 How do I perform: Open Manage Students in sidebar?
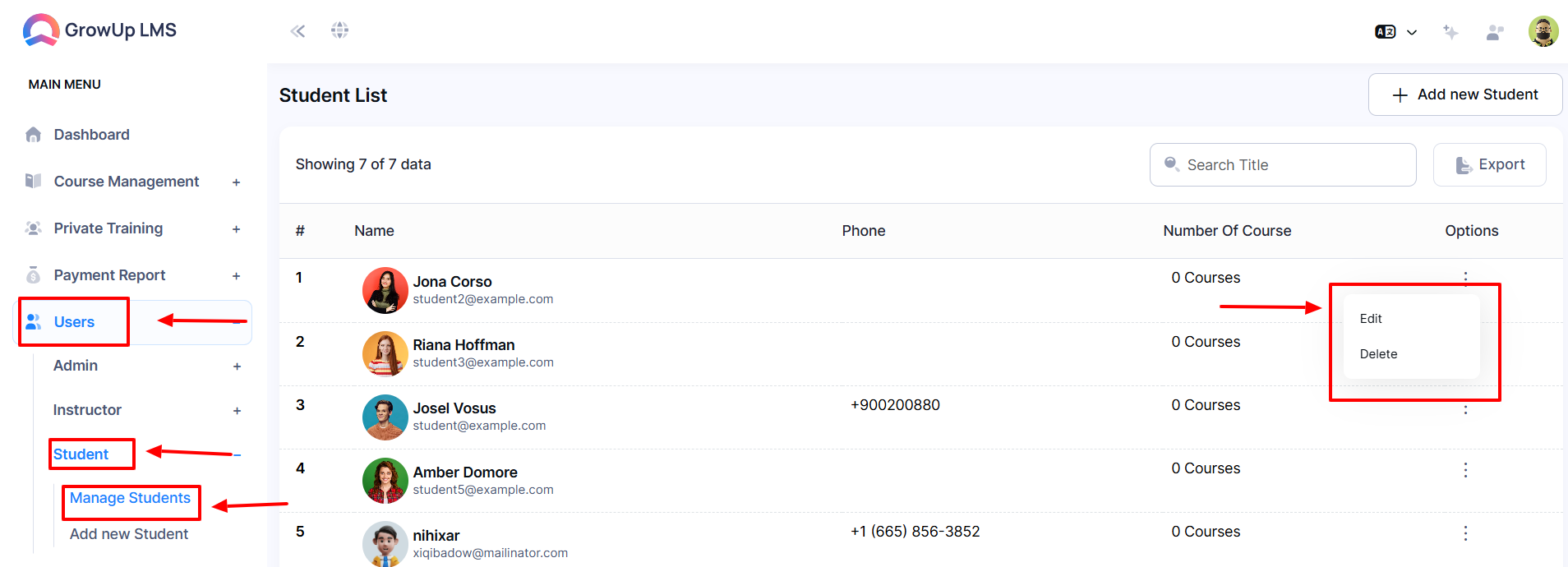coord(130,498)
